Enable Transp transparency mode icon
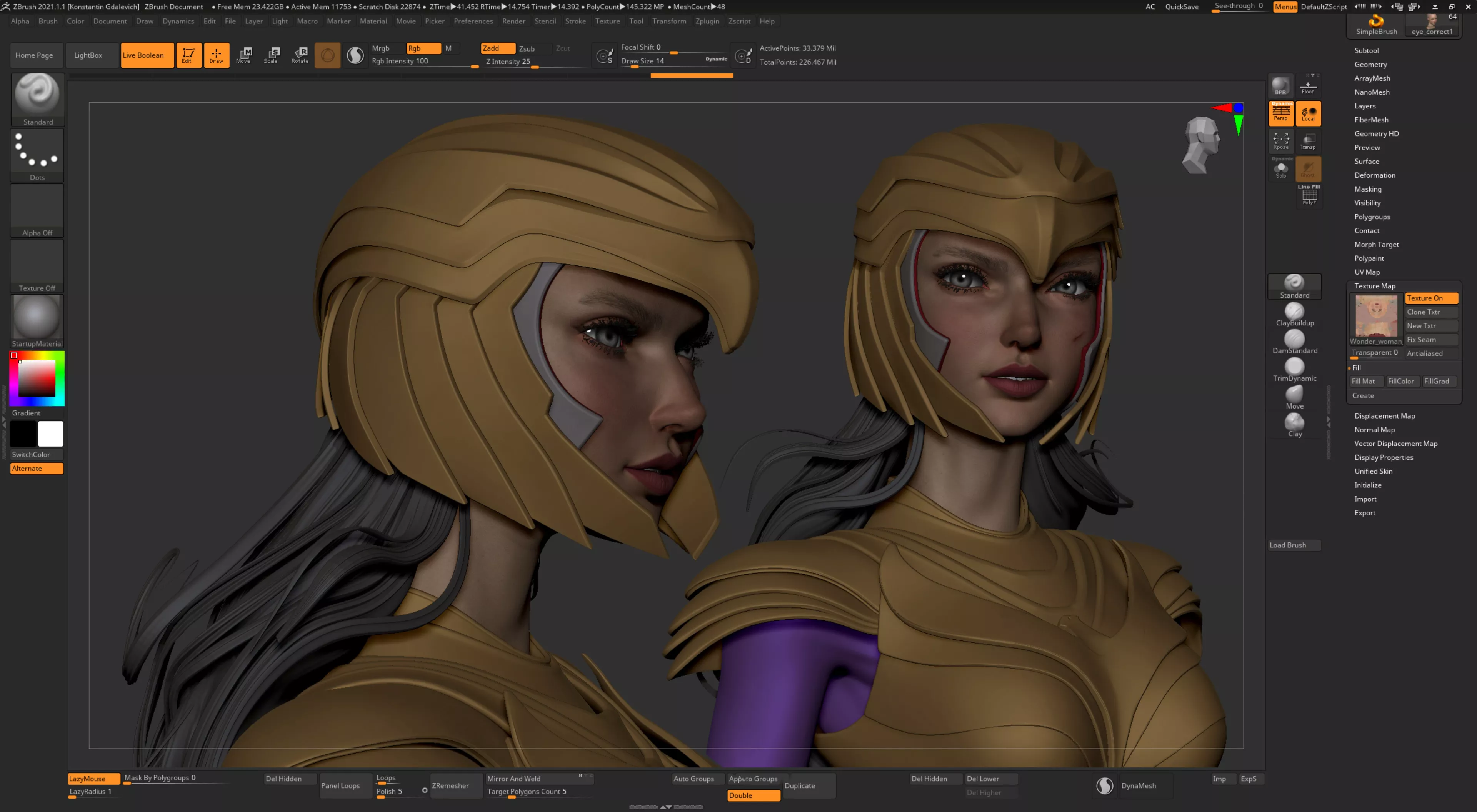The width and height of the screenshot is (1477, 812). click(x=1308, y=141)
